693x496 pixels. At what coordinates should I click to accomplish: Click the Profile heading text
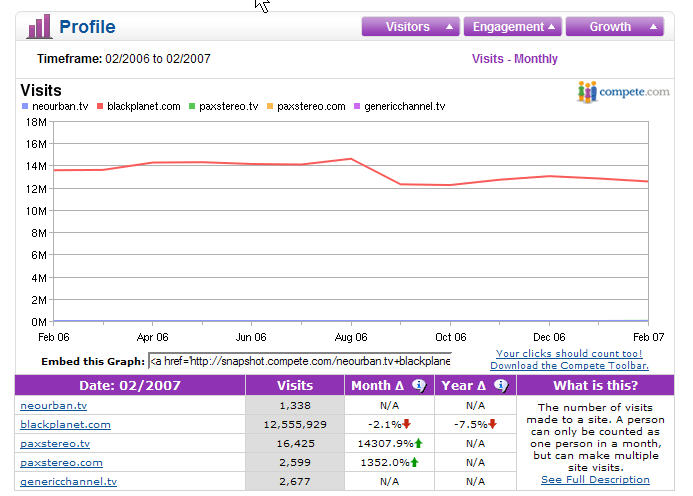[87, 27]
